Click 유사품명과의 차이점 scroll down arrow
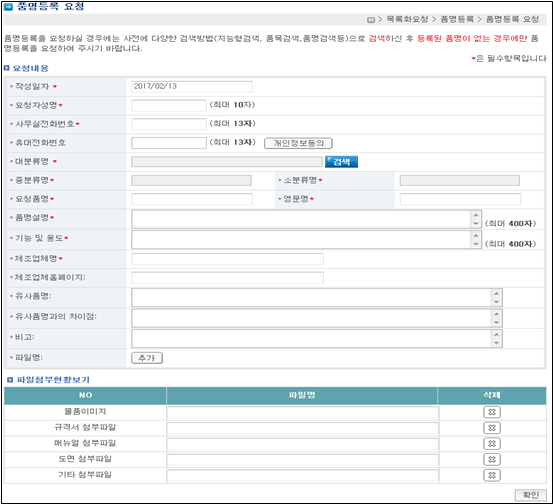The width and height of the screenshot is (553, 504). [497, 322]
